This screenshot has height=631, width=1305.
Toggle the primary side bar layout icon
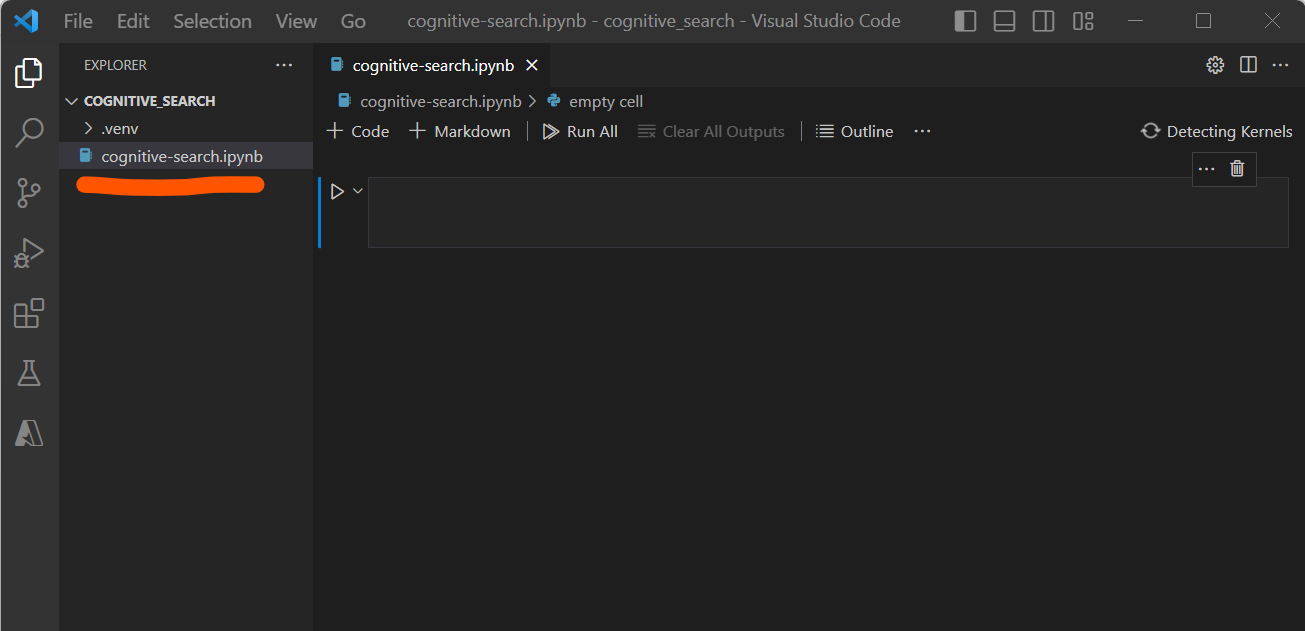point(965,21)
